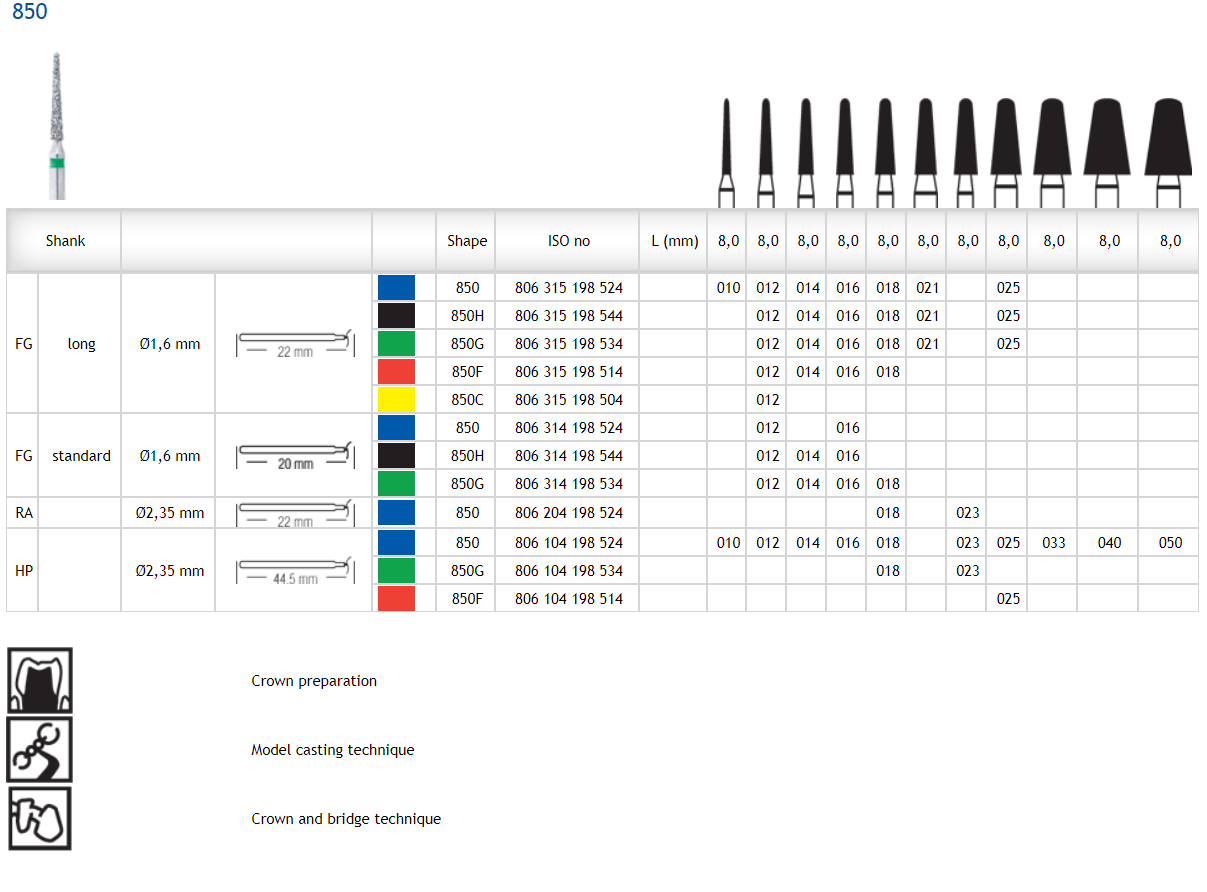Click the Crown preparation text label

click(x=314, y=681)
